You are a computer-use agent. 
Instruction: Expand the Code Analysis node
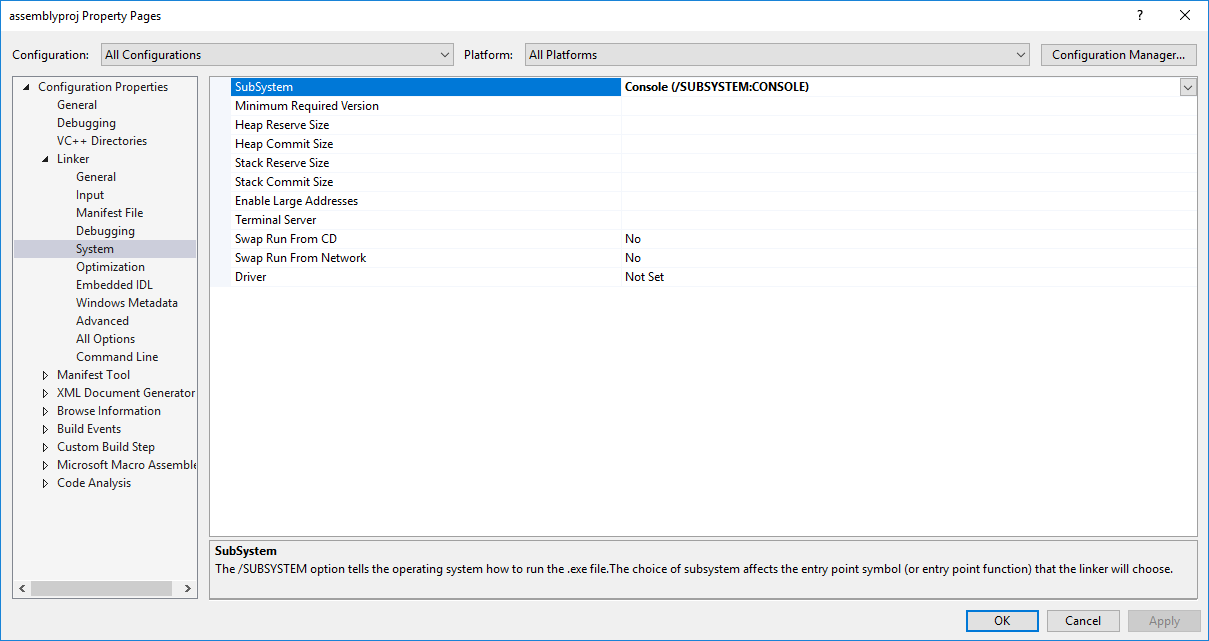pos(46,483)
